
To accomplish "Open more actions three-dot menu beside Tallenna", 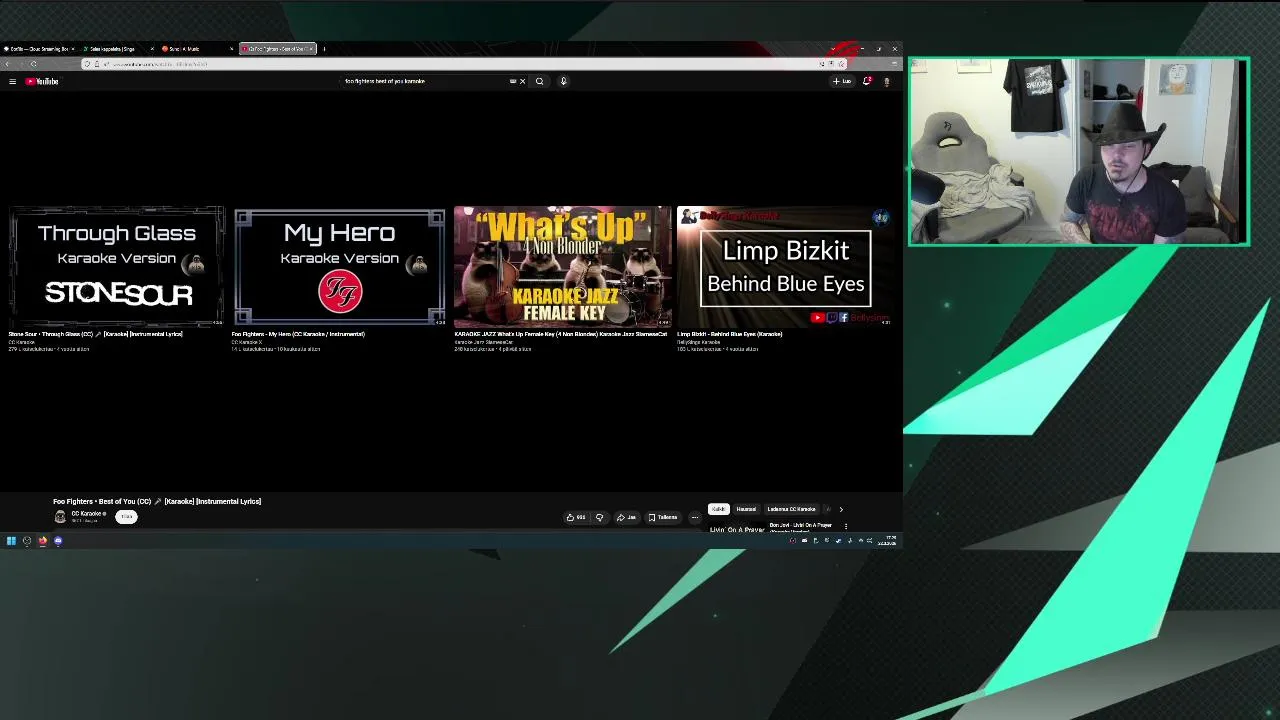I will 695,517.
